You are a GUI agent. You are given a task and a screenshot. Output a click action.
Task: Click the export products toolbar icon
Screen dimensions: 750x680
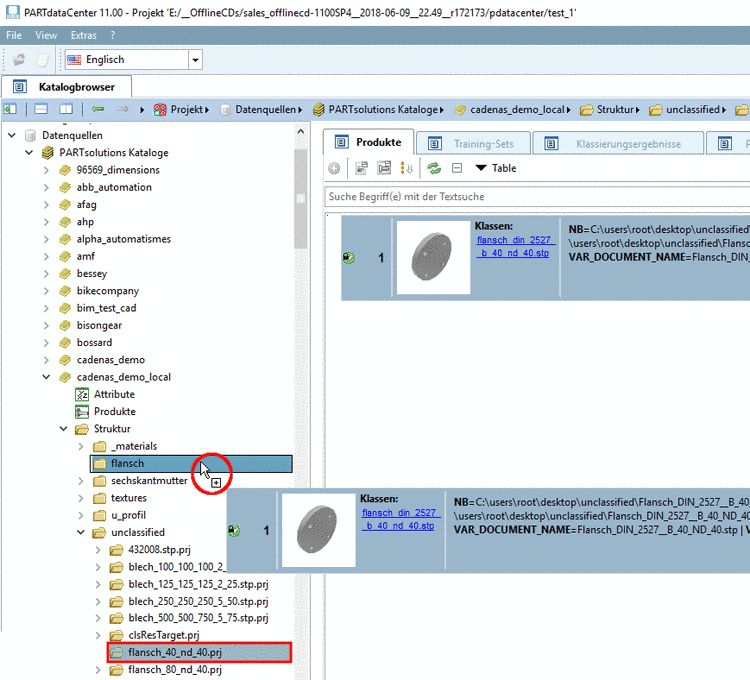pyautogui.click(x=384, y=168)
